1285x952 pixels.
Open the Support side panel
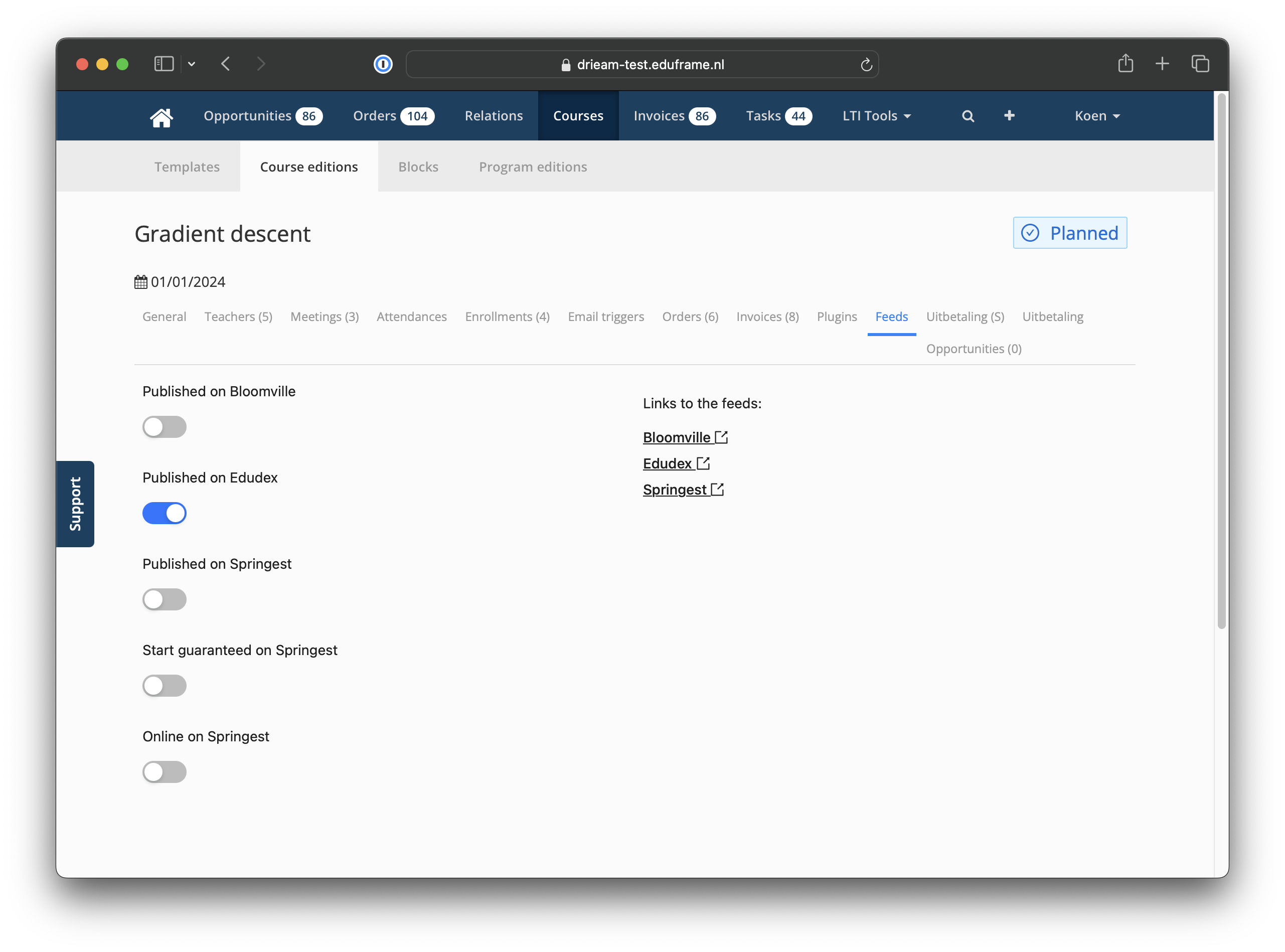pos(75,504)
